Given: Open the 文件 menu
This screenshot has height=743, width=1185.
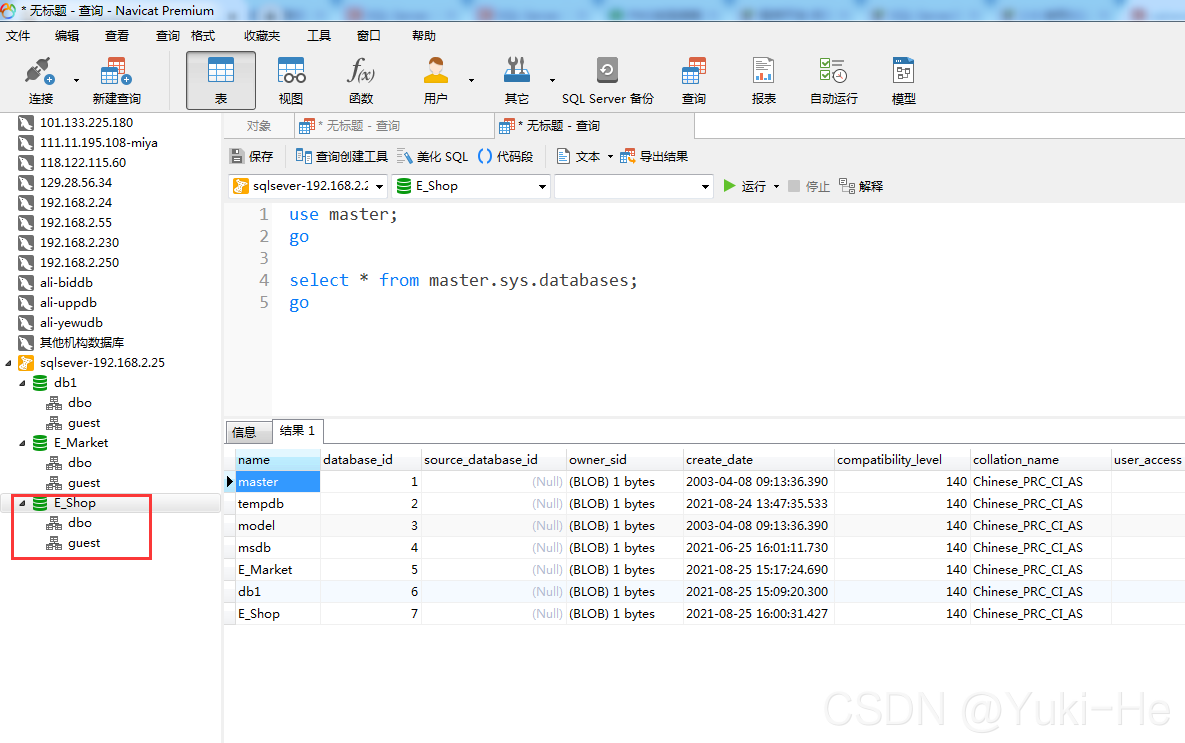Looking at the screenshot, I should [18, 36].
